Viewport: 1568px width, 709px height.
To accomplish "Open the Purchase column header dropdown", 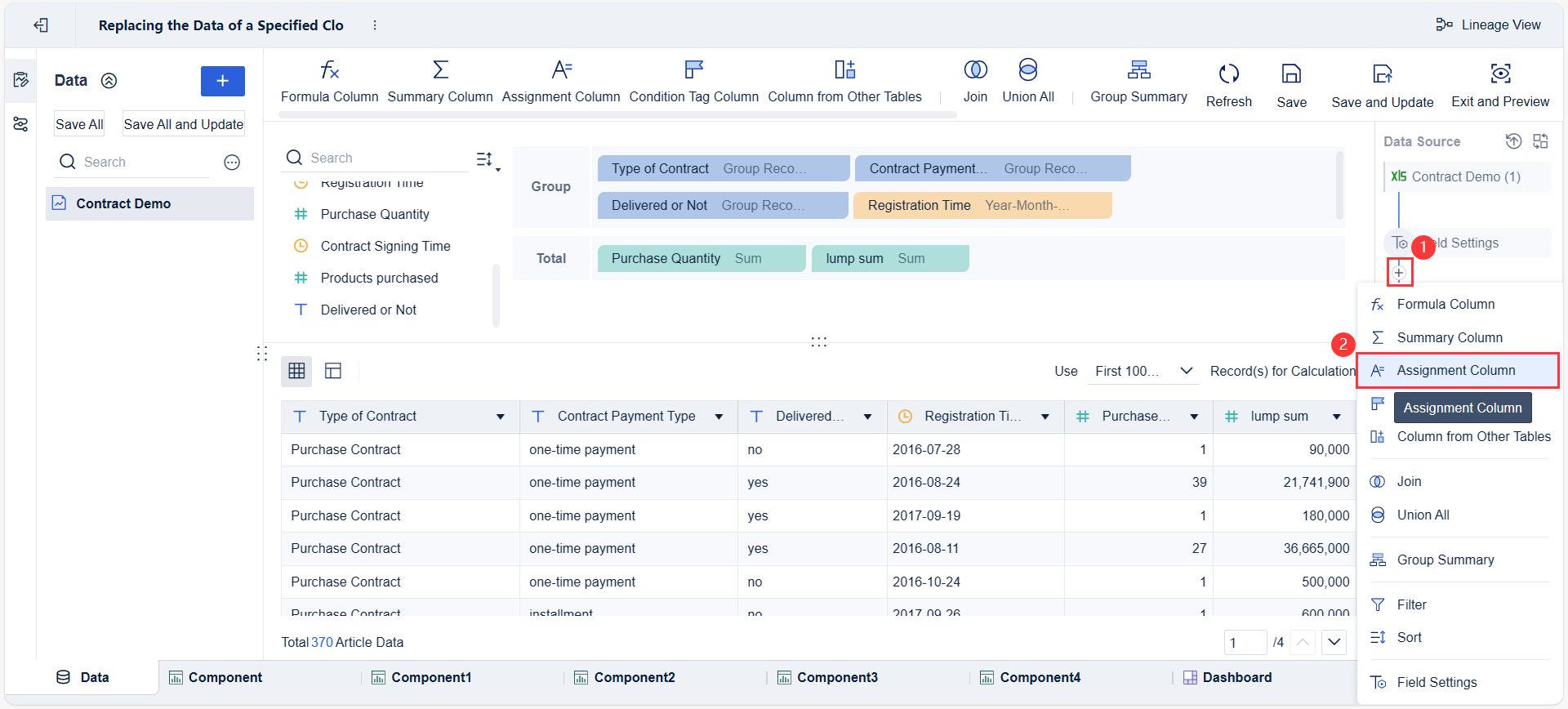I will point(1194,417).
